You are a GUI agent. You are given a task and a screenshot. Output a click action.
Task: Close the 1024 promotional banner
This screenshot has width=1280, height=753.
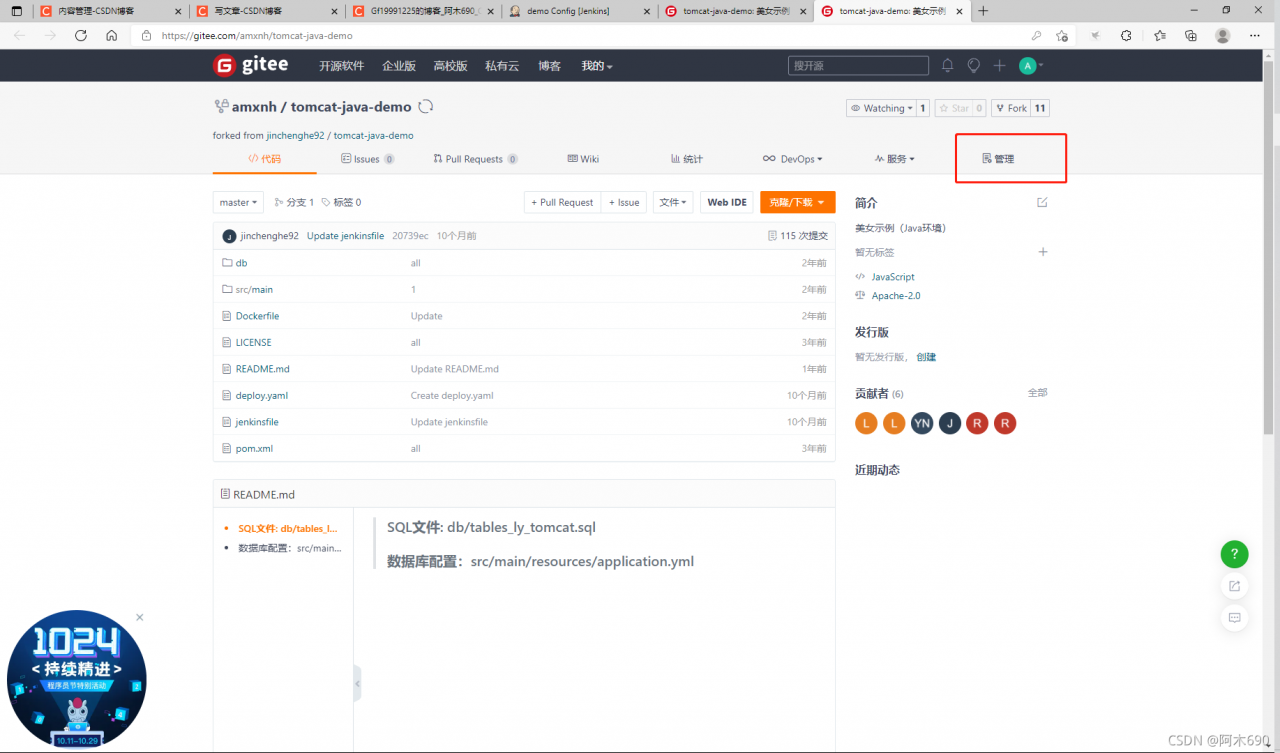click(x=140, y=617)
